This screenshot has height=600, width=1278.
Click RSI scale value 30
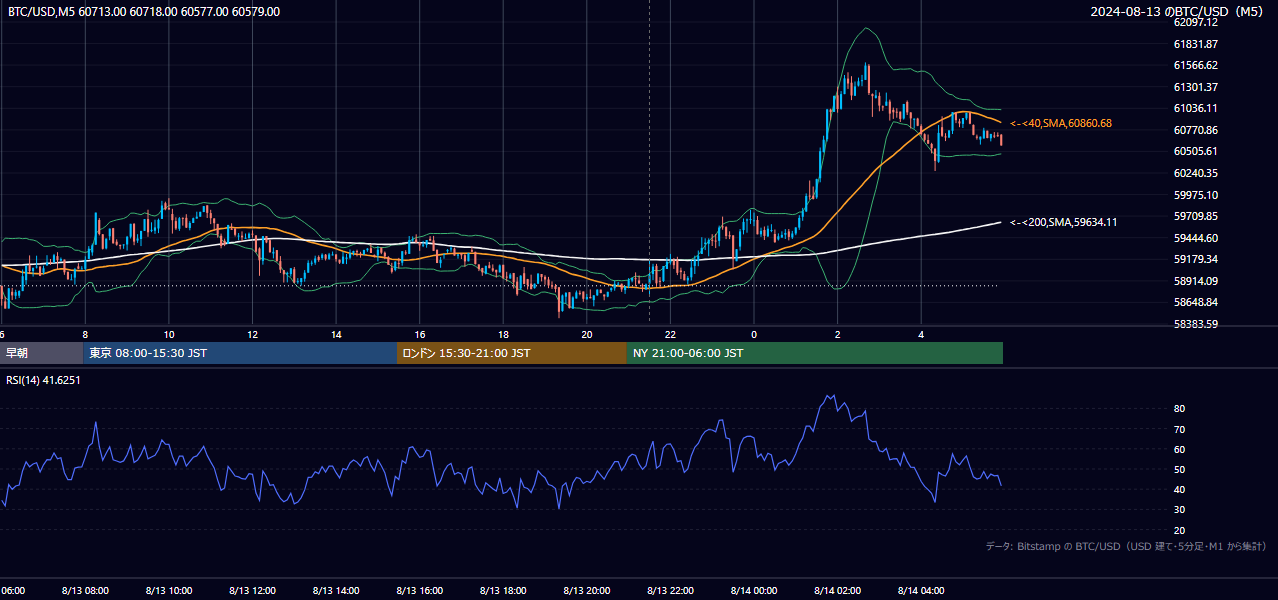pyautogui.click(x=1179, y=510)
